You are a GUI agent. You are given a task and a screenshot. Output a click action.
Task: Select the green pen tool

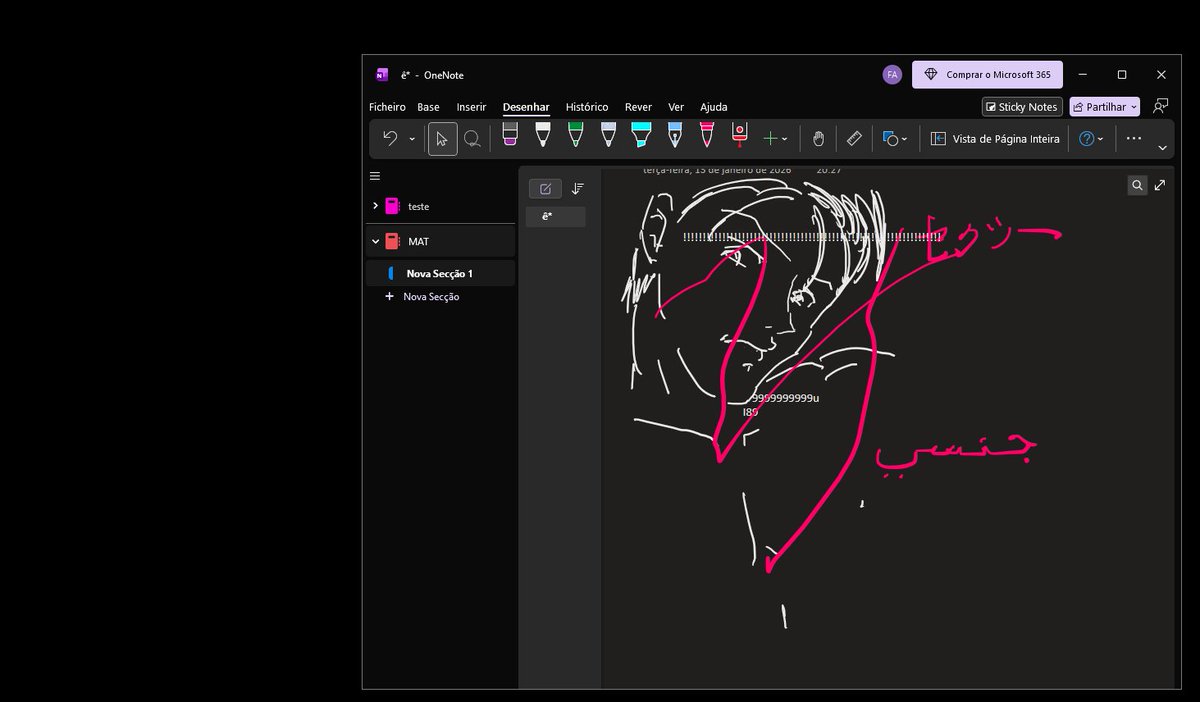click(x=576, y=135)
